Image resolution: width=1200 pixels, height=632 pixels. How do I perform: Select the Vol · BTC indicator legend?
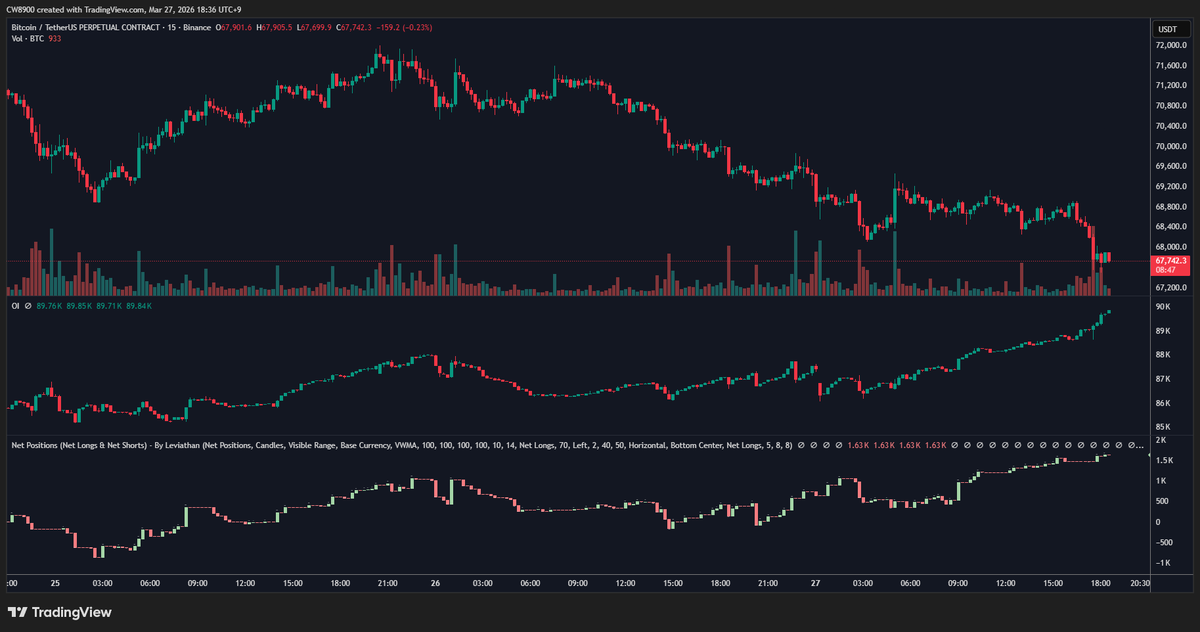point(26,37)
